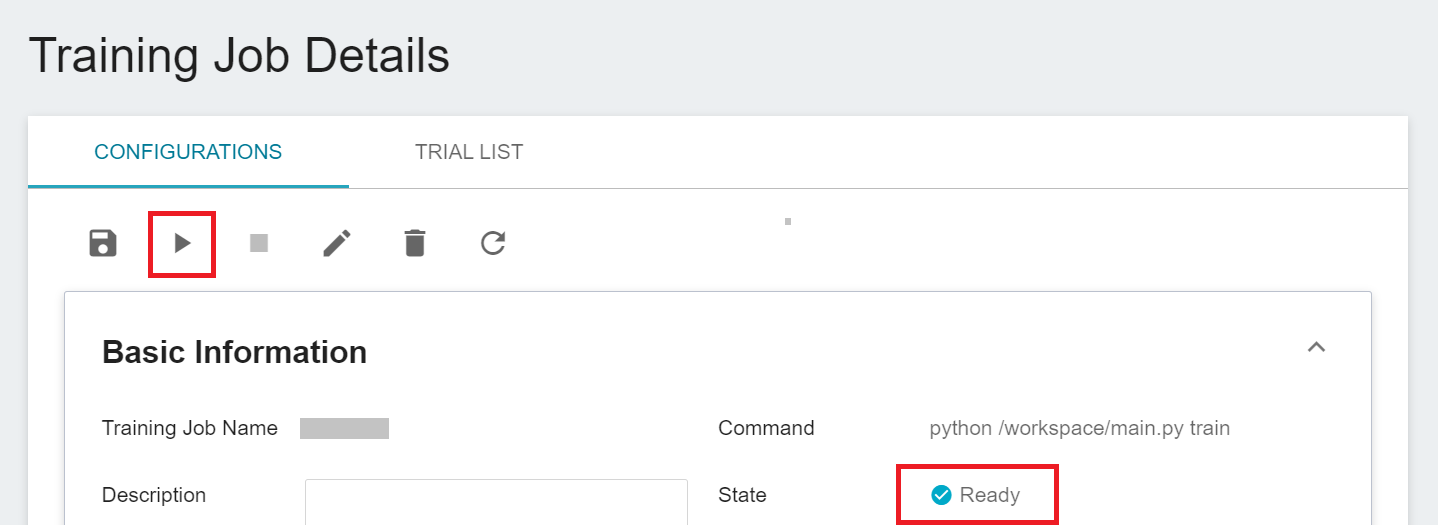The width and height of the screenshot is (1438, 525).
Task: Click the Ready status text
Action: 990,495
